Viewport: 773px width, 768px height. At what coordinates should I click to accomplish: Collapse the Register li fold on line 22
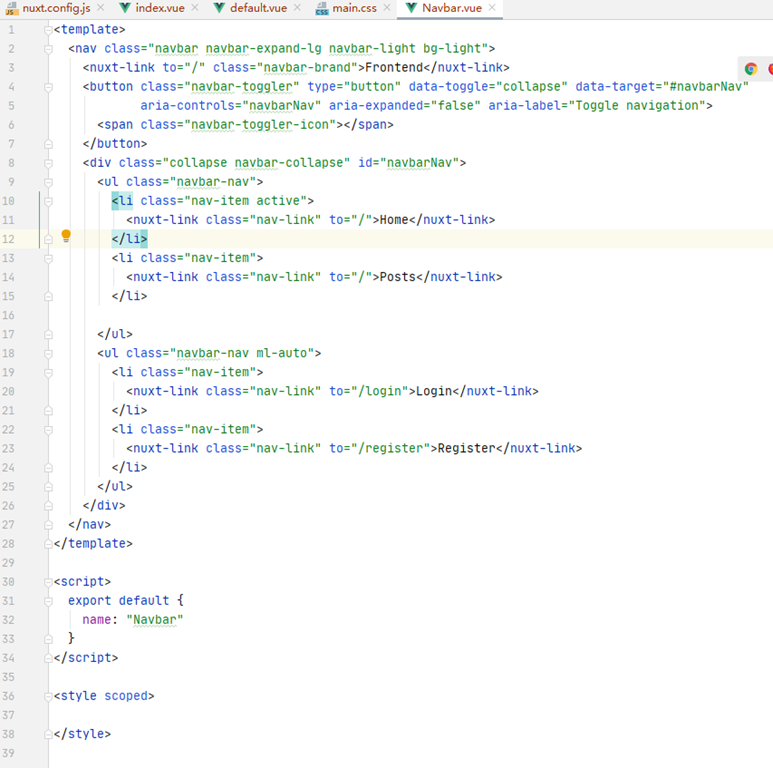pyautogui.click(x=48, y=430)
